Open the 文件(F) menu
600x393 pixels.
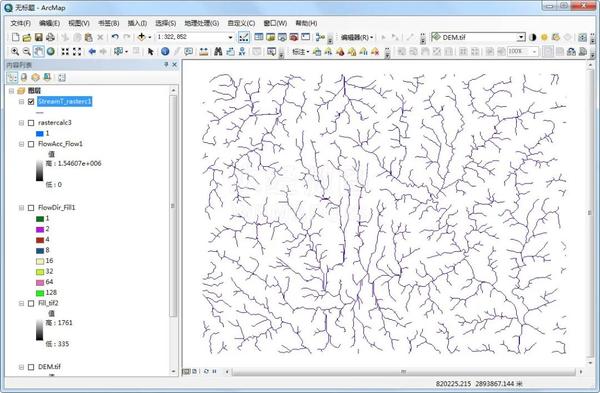(21, 23)
